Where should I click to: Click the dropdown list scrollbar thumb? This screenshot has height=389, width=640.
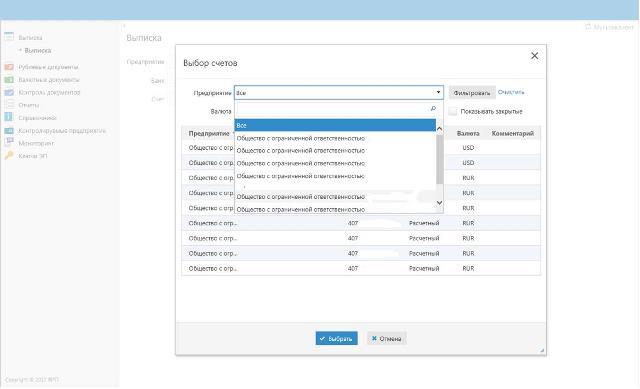(x=440, y=159)
